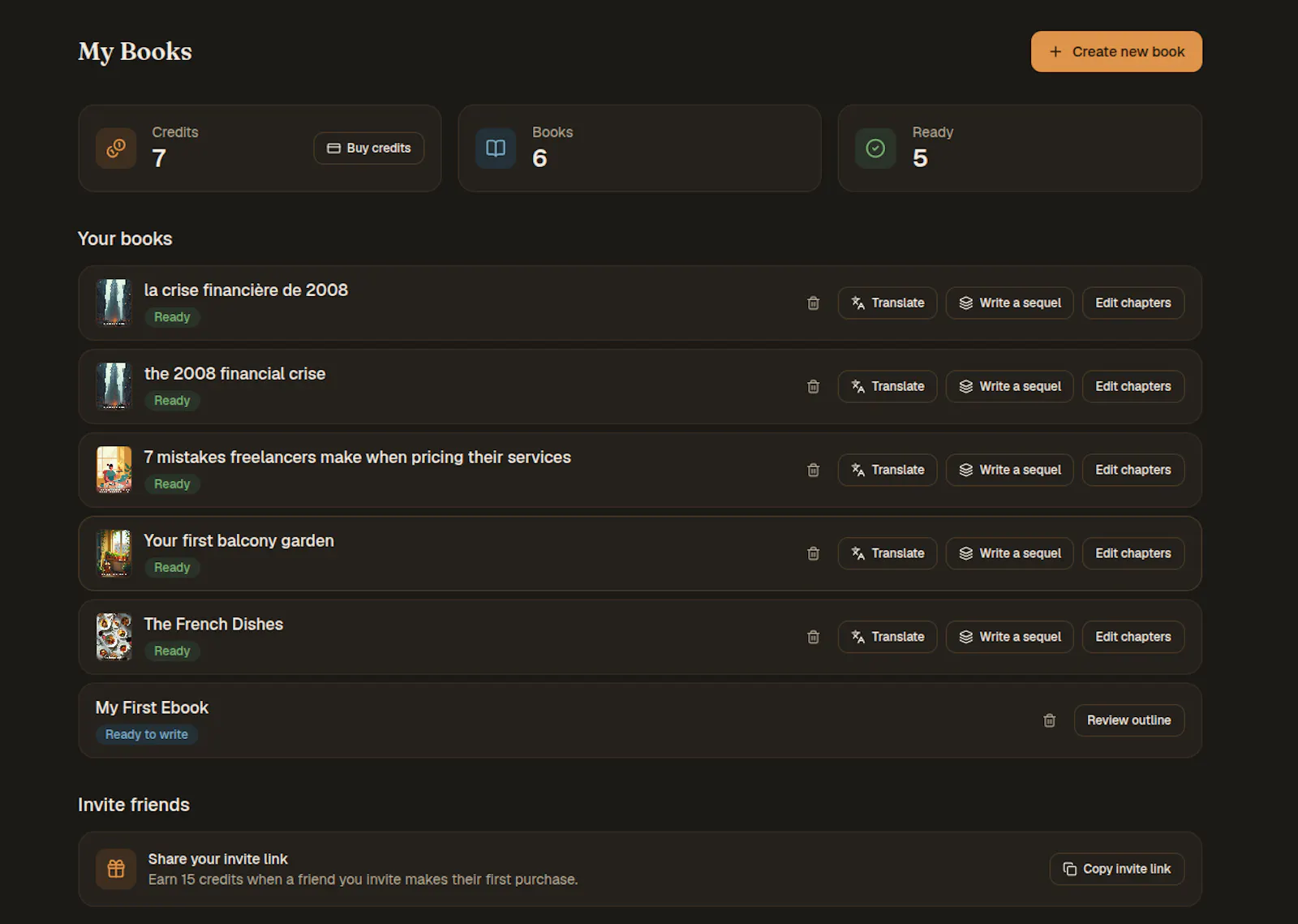Edit chapters of "la crise financière de 2008"

point(1133,303)
